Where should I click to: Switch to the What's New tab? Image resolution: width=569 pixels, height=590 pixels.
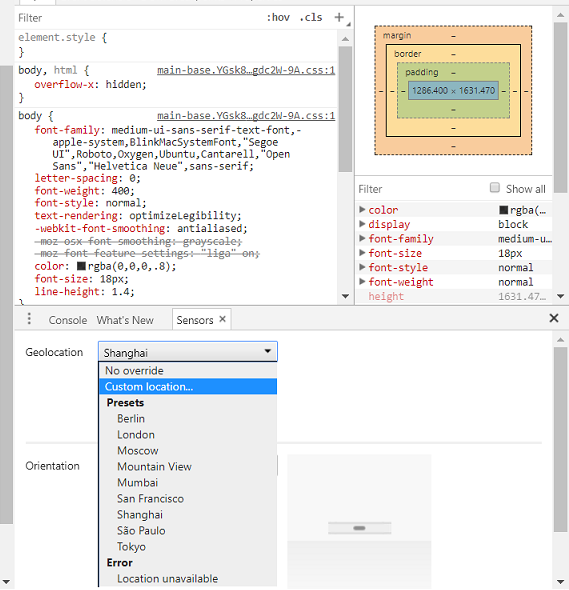tap(125, 320)
